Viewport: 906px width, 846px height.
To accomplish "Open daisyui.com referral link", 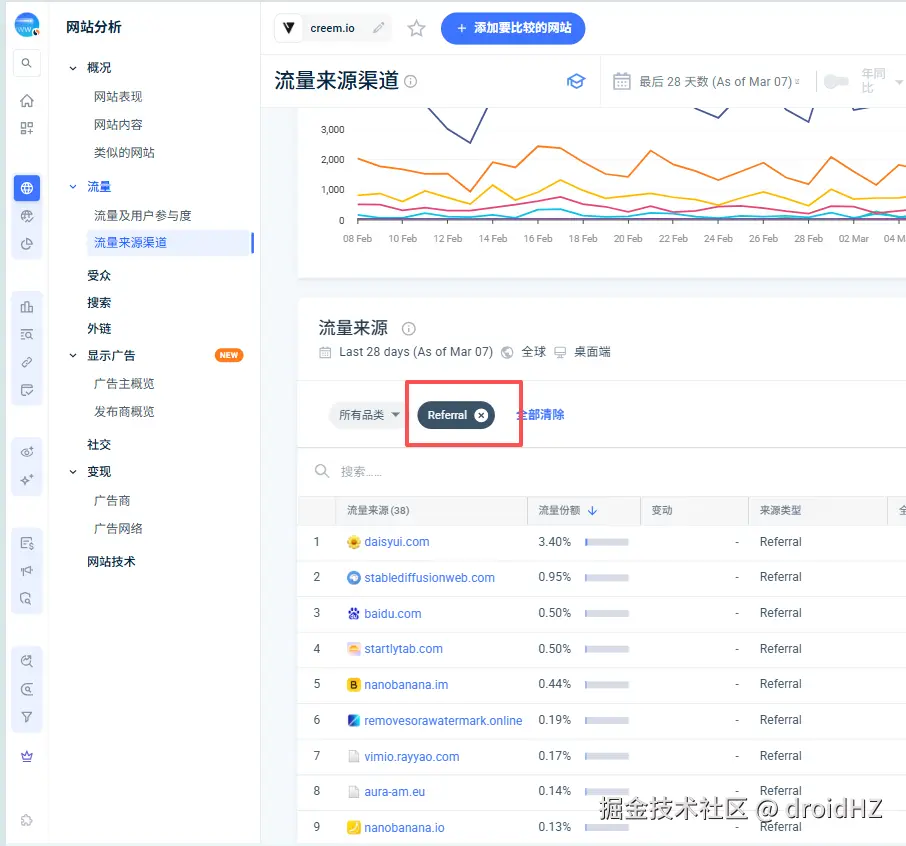I will (x=396, y=542).
